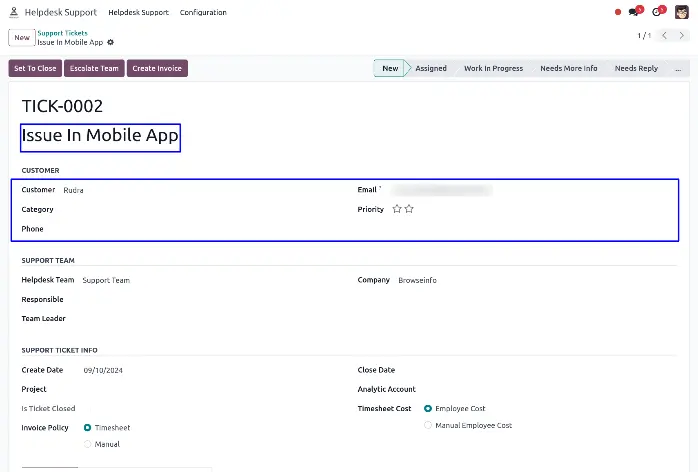Switch stage to Work In Progress
This screenshot has width=698, height=472.
[493, 69]
